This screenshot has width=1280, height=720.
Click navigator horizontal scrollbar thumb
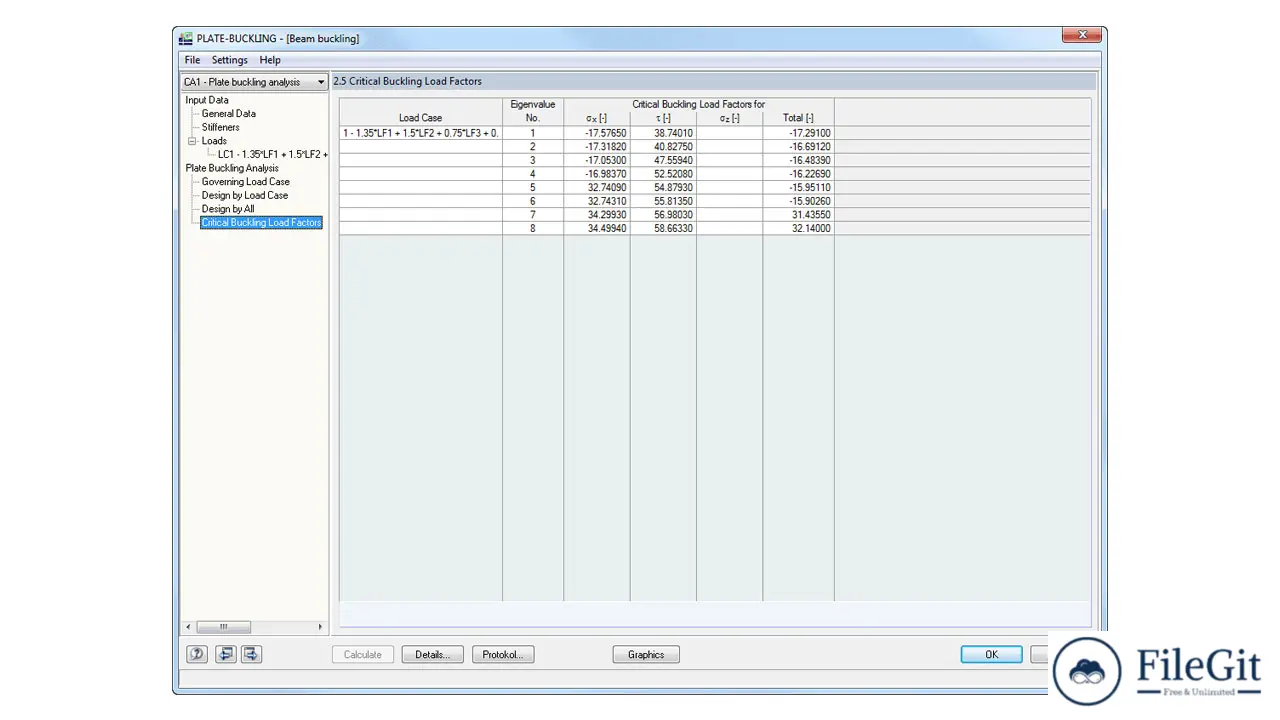(223, 627)
